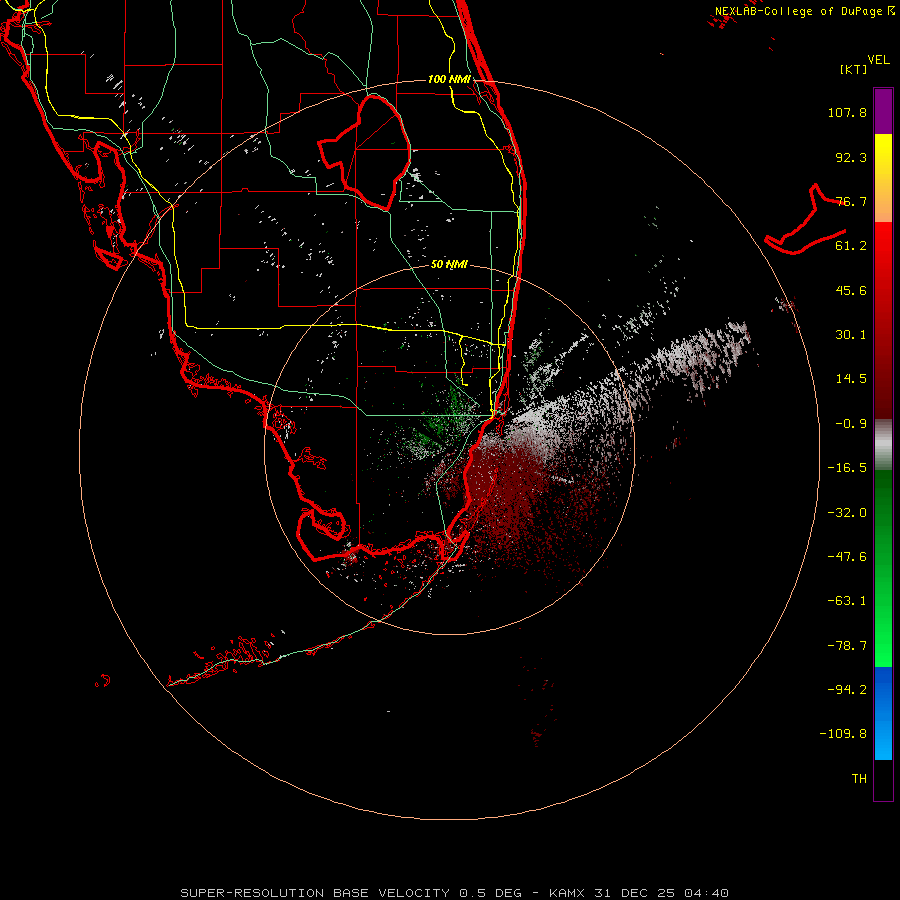Image resolution: width=900 pixels, height=900 pixels.
Task: Click the dense red velocity echo offshore Miami
Action: tap(511, 494)
